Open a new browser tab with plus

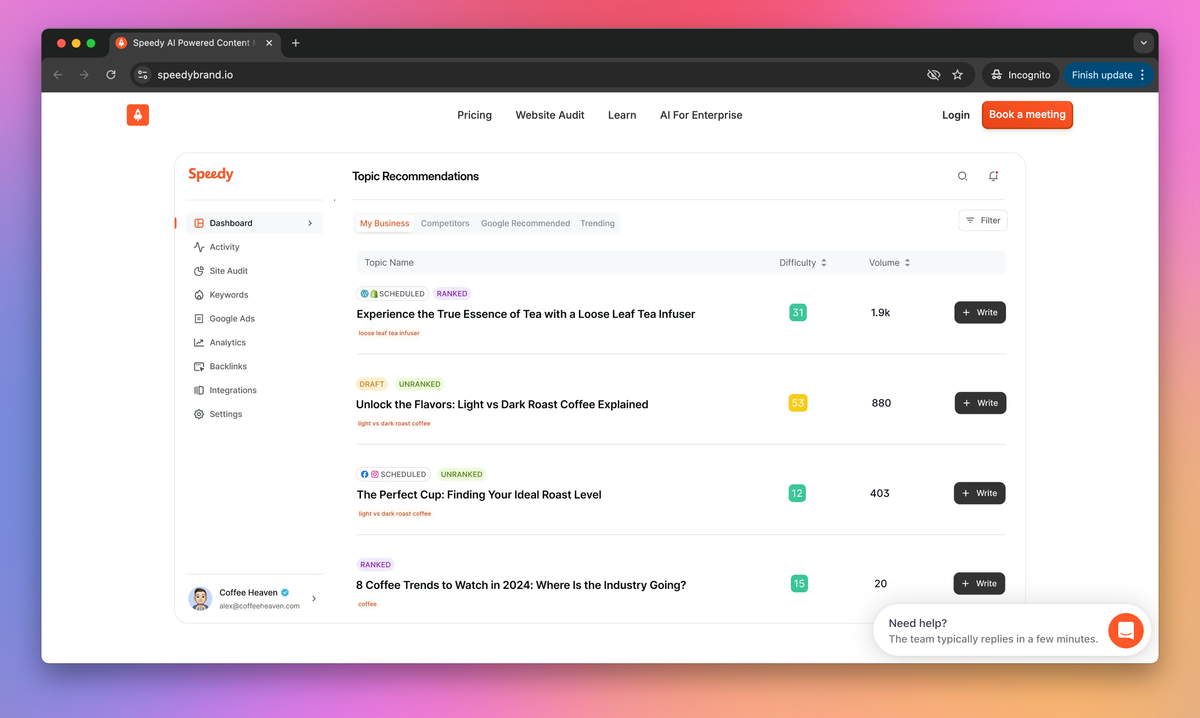tap(295, 43)
